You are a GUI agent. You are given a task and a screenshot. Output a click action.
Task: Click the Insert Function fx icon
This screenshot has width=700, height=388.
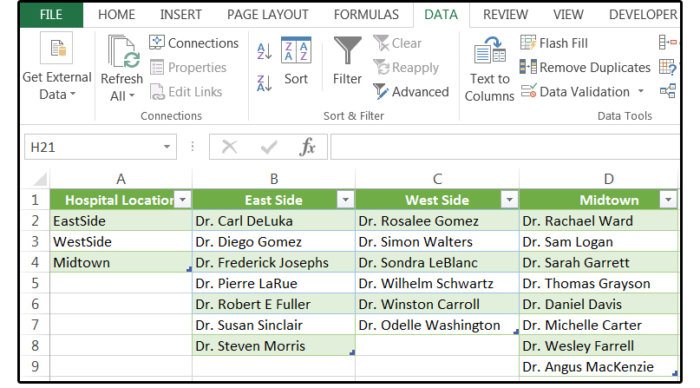(307, 147)
